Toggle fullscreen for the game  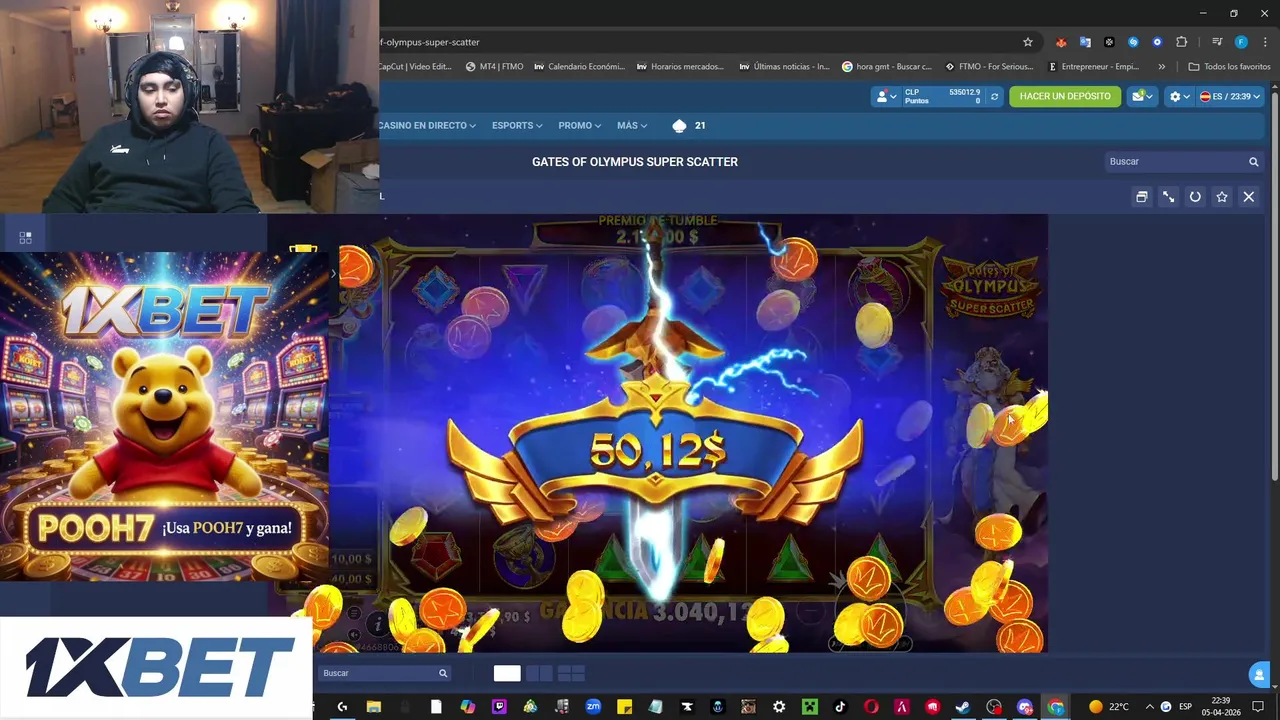pyautogui.click(x=1168, y=197)
